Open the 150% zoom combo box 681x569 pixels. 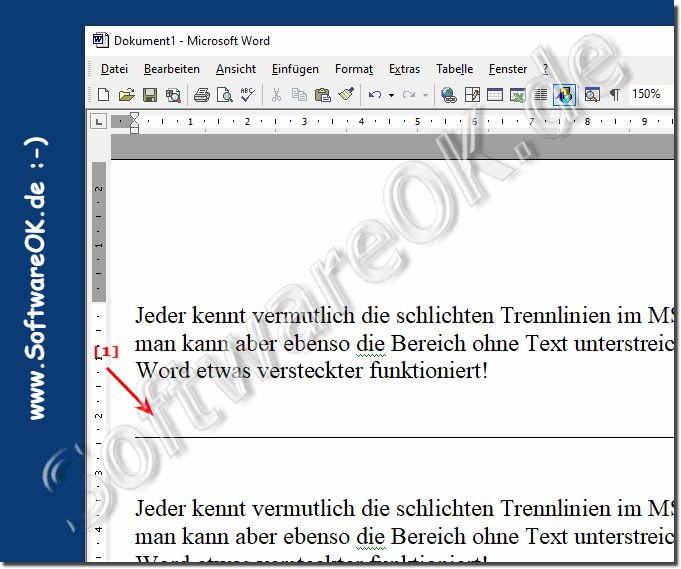651,94
